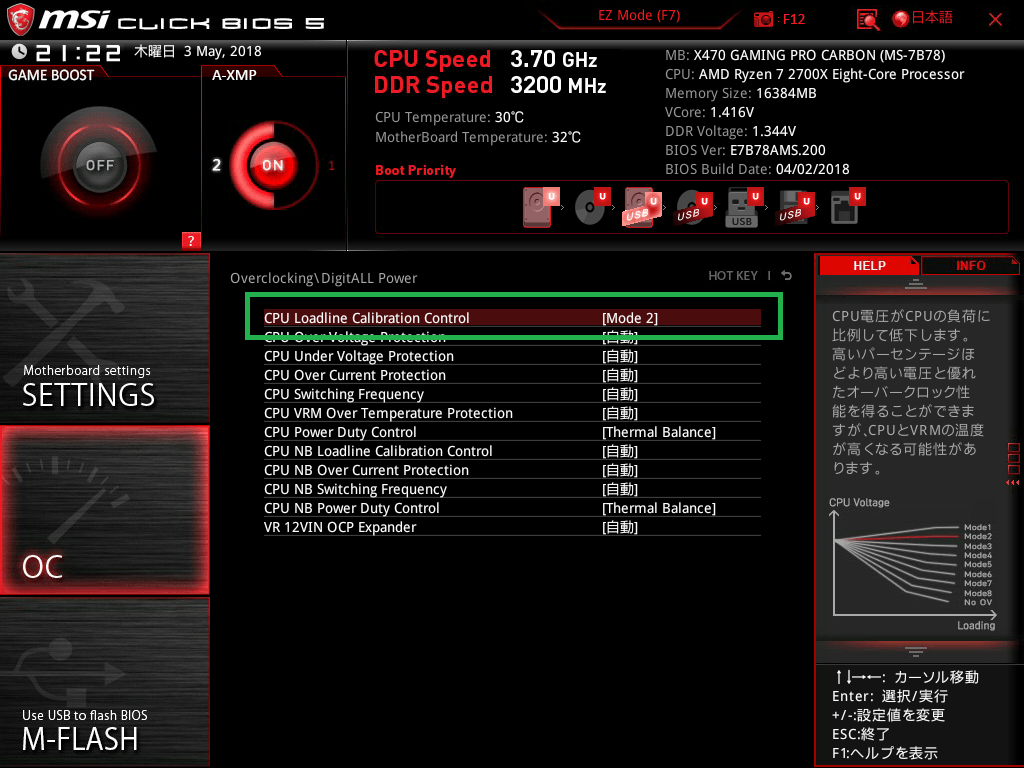Click the red question mark help icon
The height and width of the screenshot is (768, 1024).
191,240
